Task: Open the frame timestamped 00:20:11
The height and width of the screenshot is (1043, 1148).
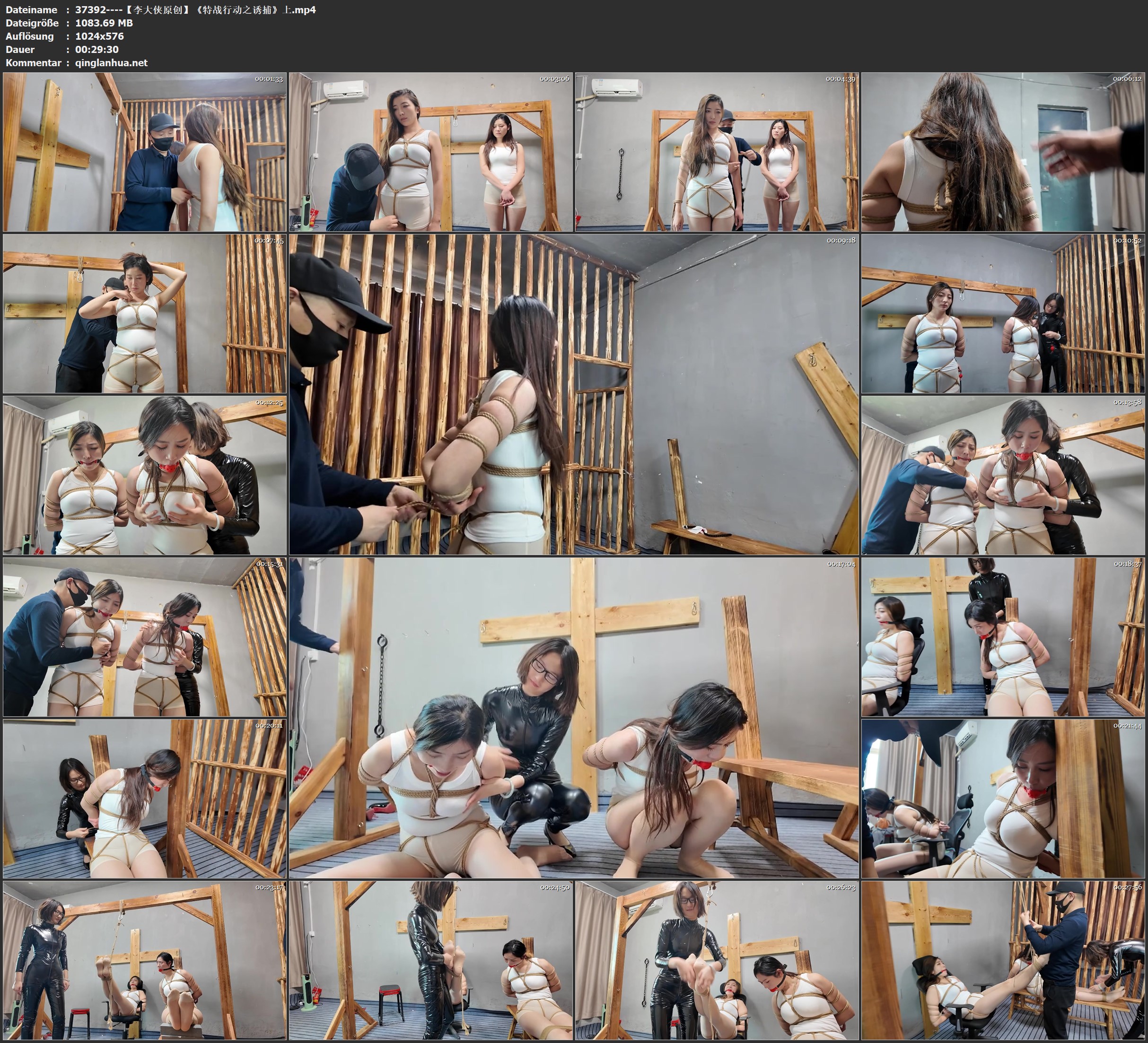Action: pyautogui.click(x=145, y=799)
